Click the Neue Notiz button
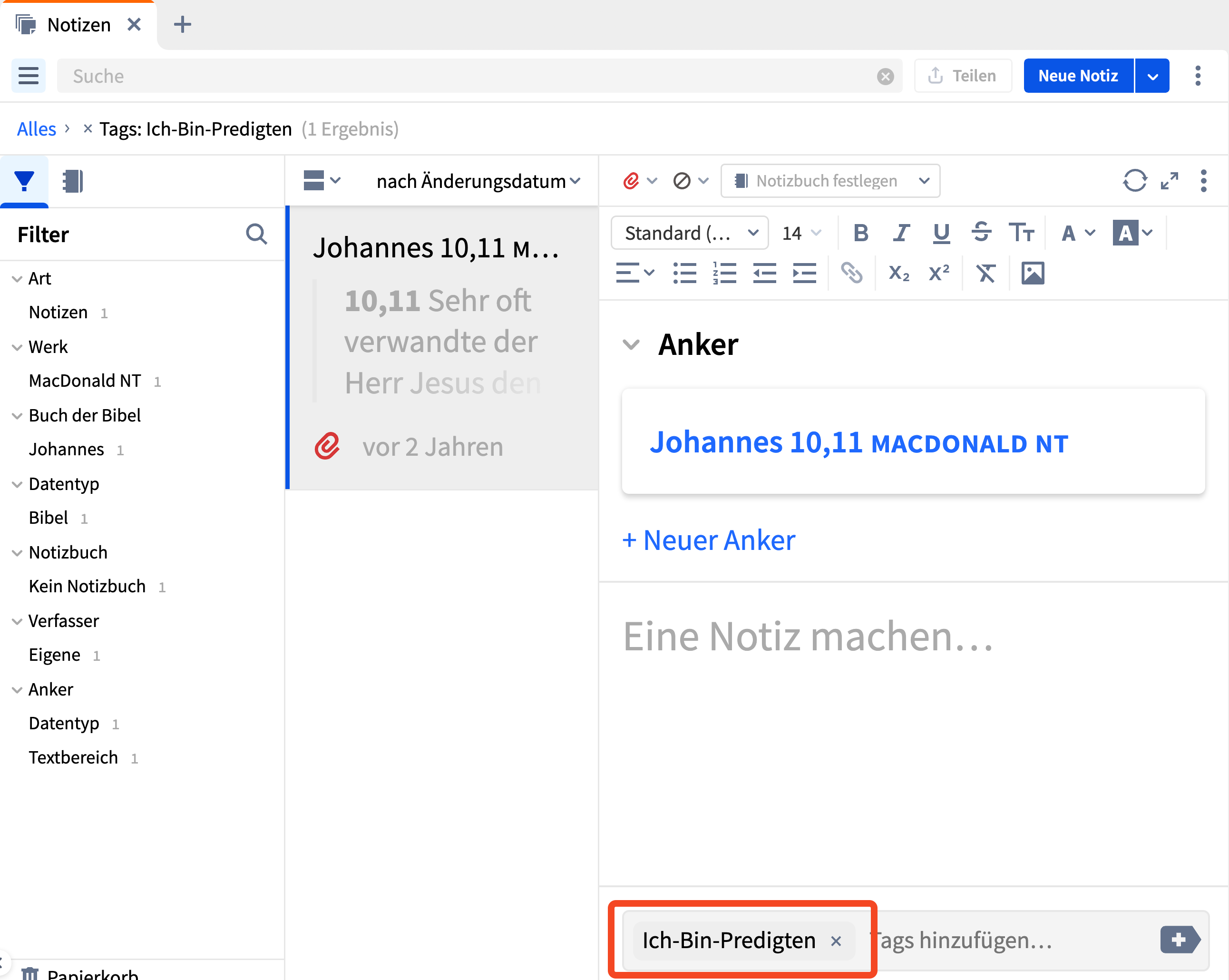Viewport: 1229px width, 980px height. (1078, 75)
